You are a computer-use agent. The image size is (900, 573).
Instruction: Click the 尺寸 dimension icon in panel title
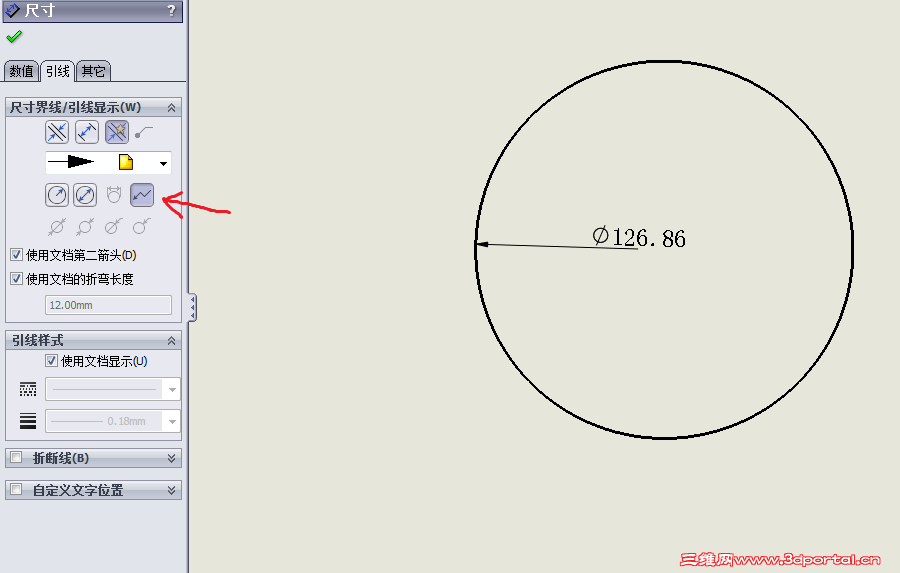12,10
